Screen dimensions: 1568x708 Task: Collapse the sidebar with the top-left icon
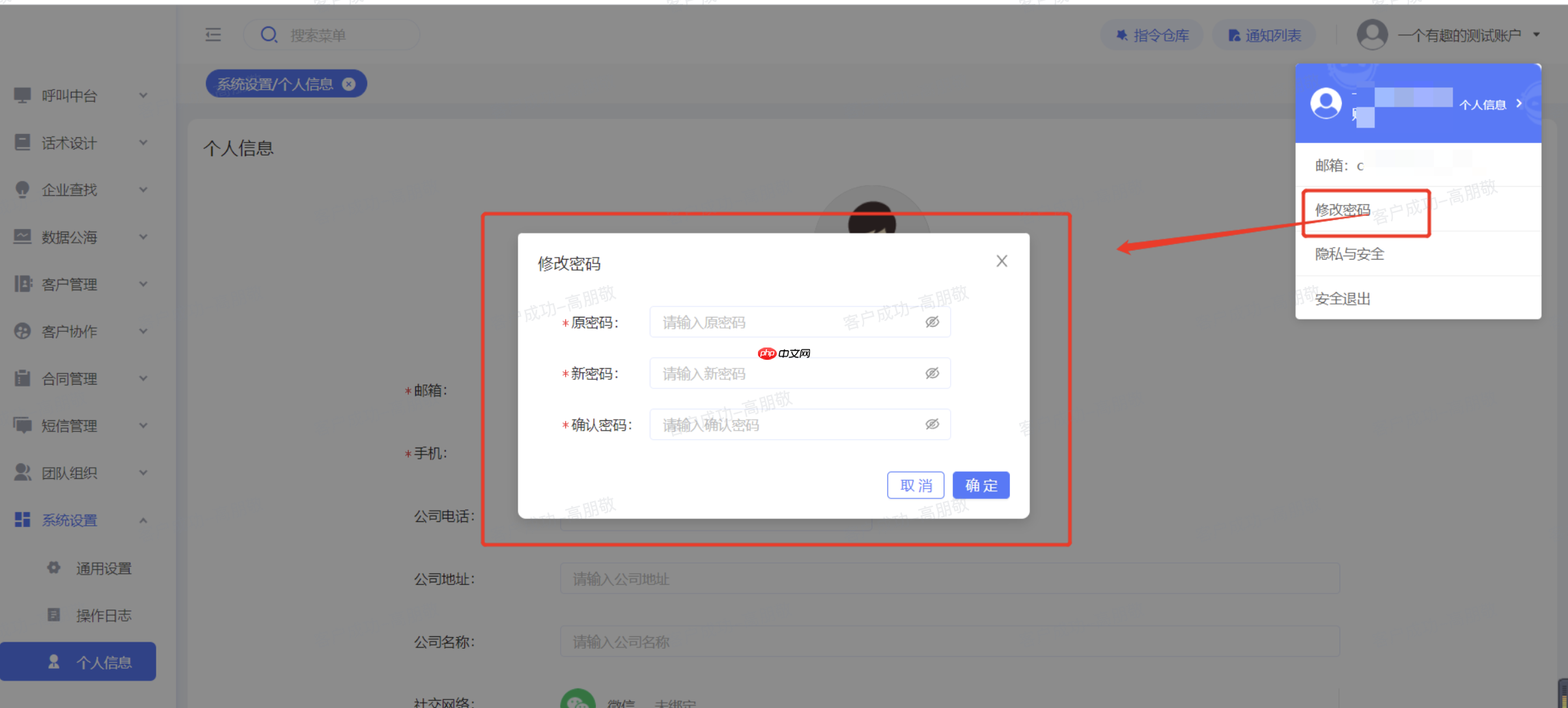pos(212,34)
